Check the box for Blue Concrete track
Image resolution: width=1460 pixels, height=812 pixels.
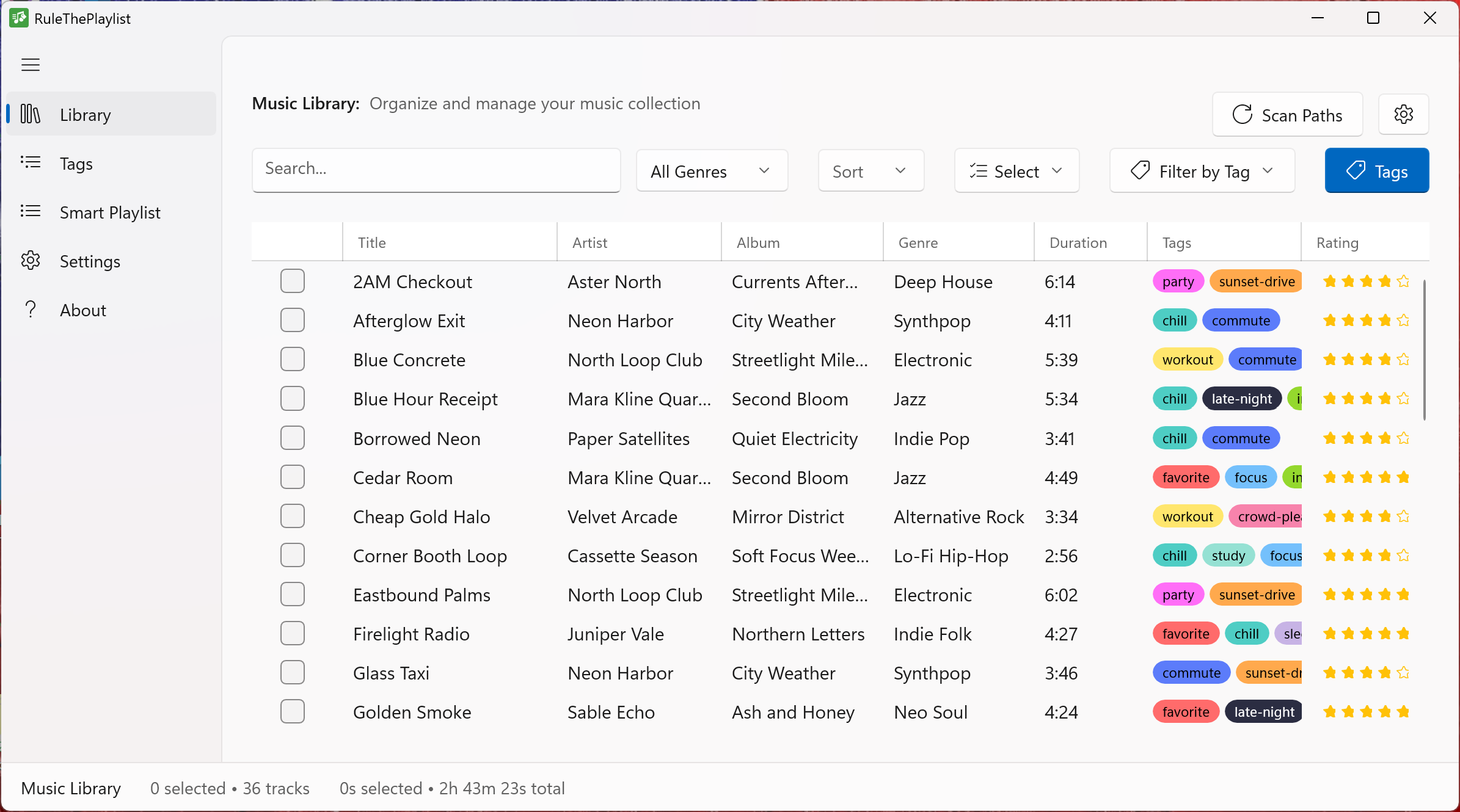293,360
